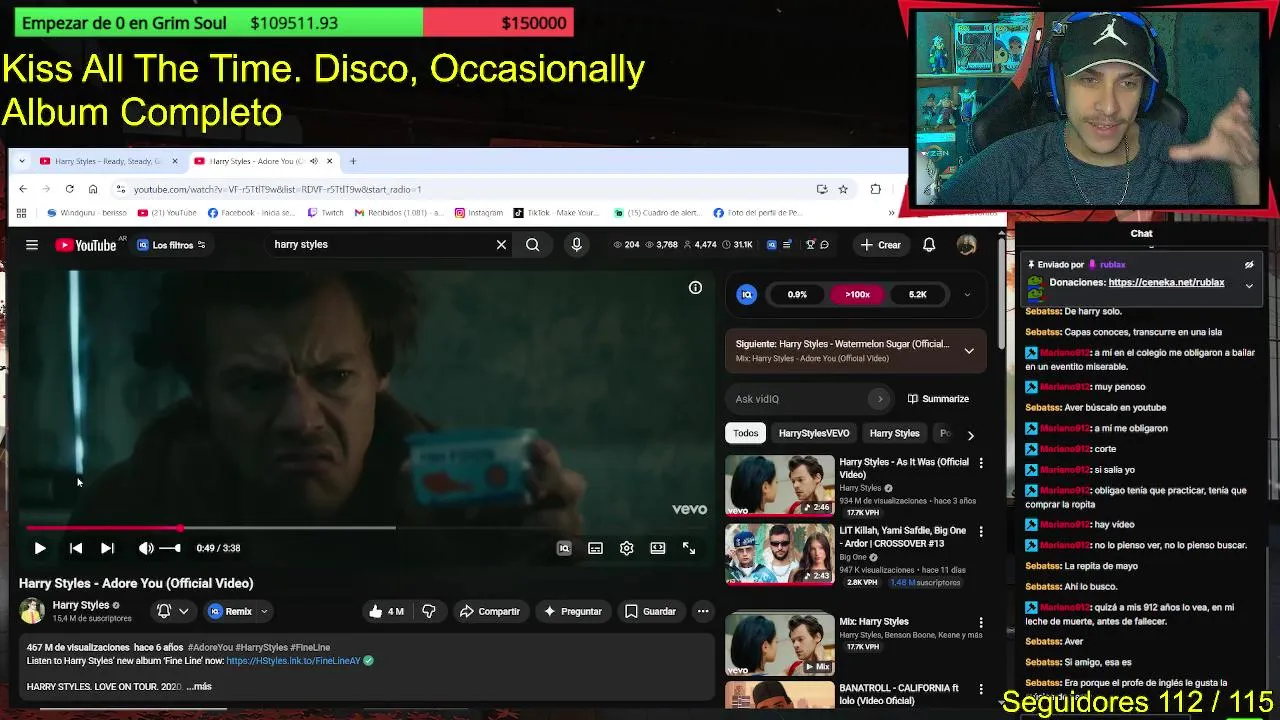Select the Todos filter chip
The image size is (1280, 720).
pos(745,433)
